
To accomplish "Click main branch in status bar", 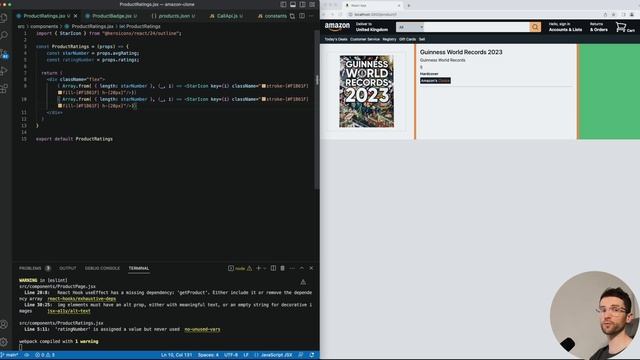I will coord(9,355).
